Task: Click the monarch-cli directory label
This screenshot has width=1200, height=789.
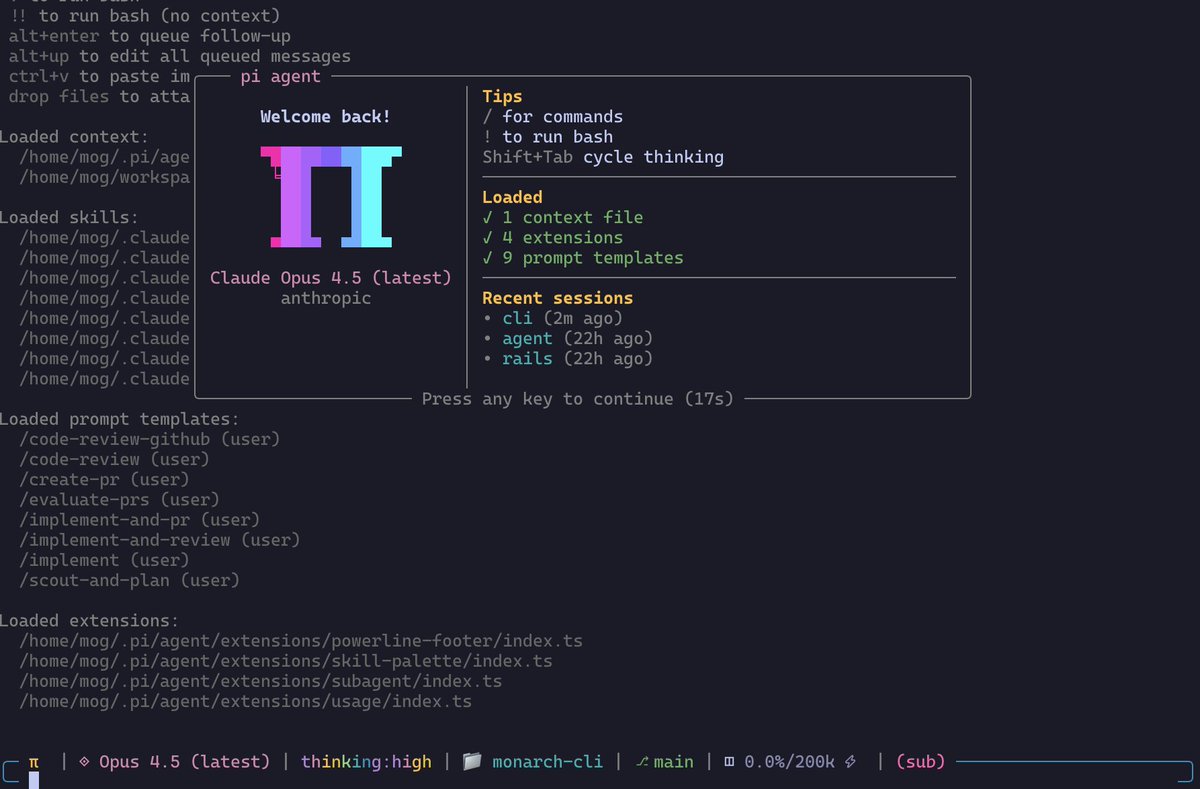Action: click(x=547, y=762)
